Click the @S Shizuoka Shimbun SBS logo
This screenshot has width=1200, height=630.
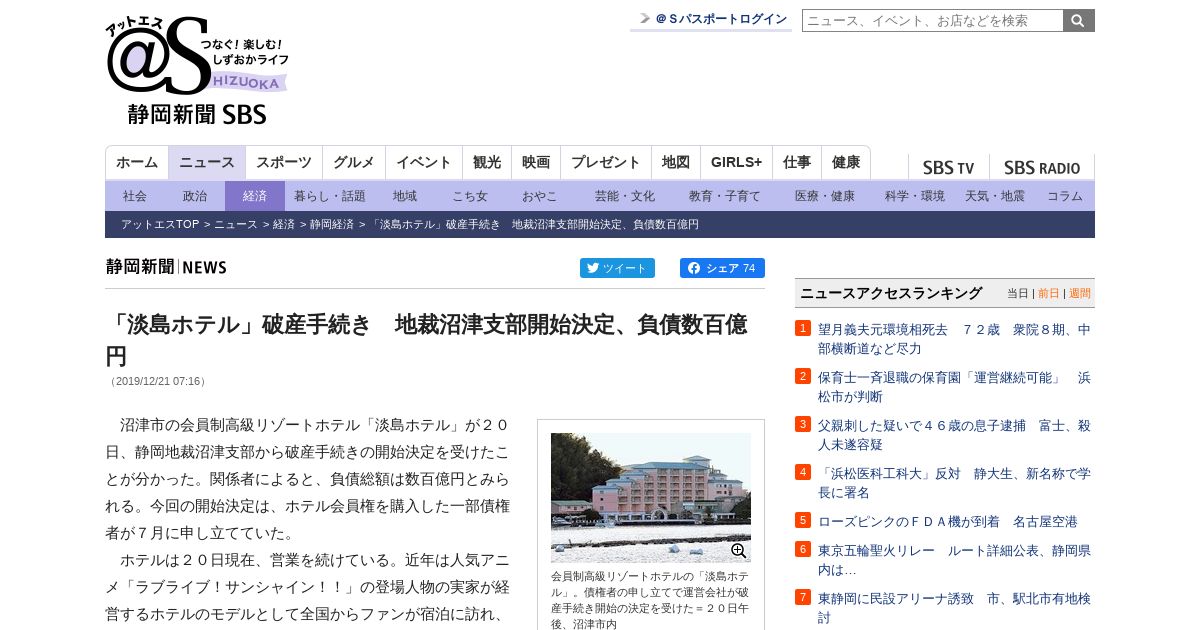point(197,71)
